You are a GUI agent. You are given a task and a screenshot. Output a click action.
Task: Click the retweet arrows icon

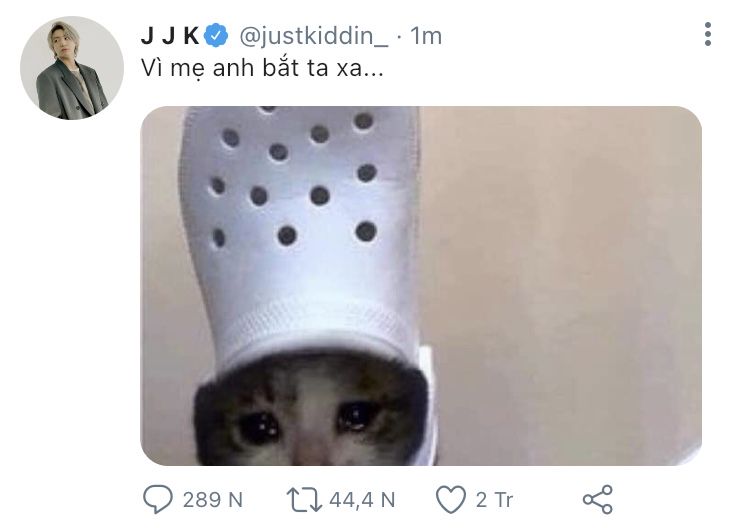tap(304, 500)
